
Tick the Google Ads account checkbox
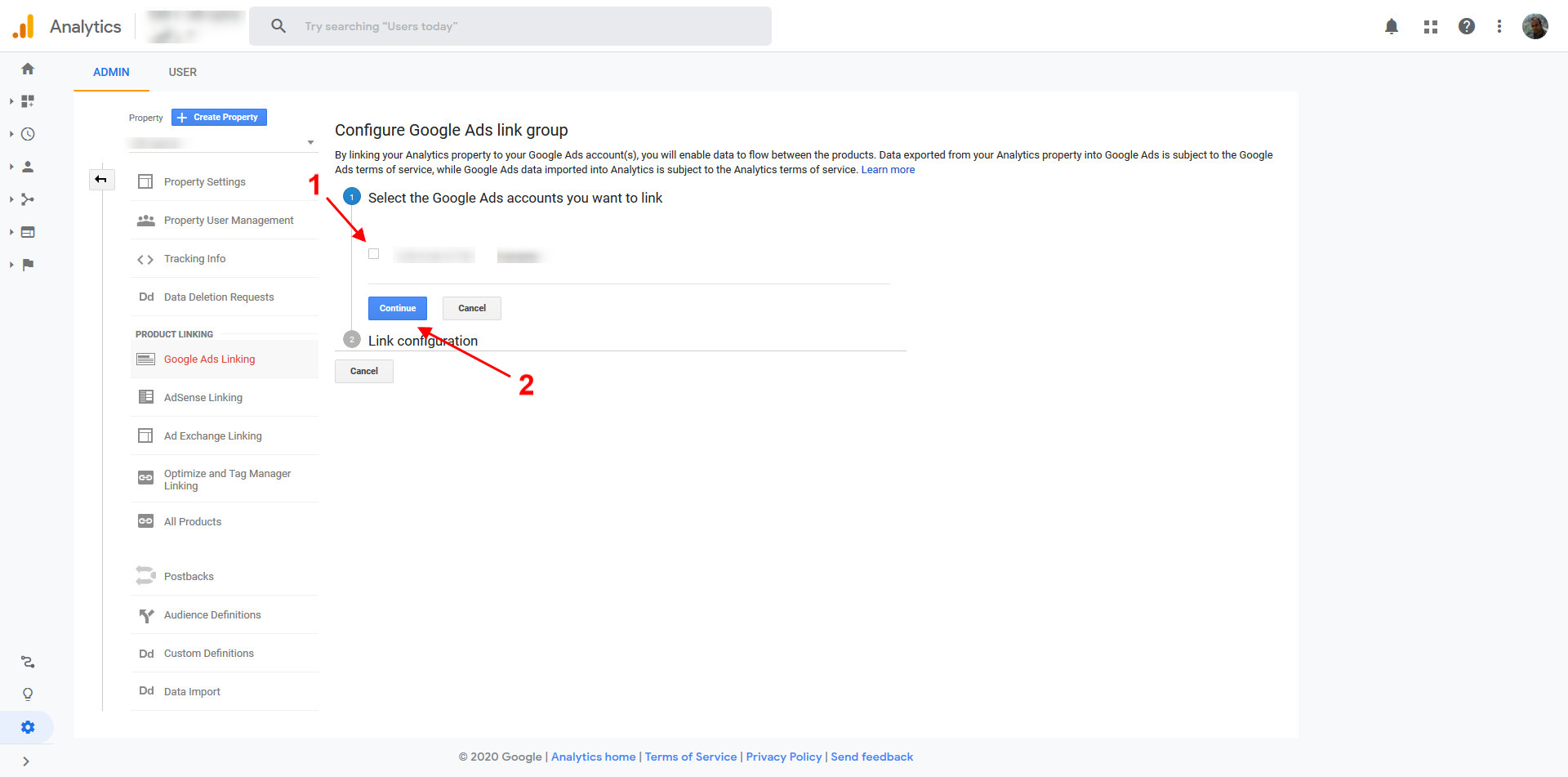click(374, 254)
